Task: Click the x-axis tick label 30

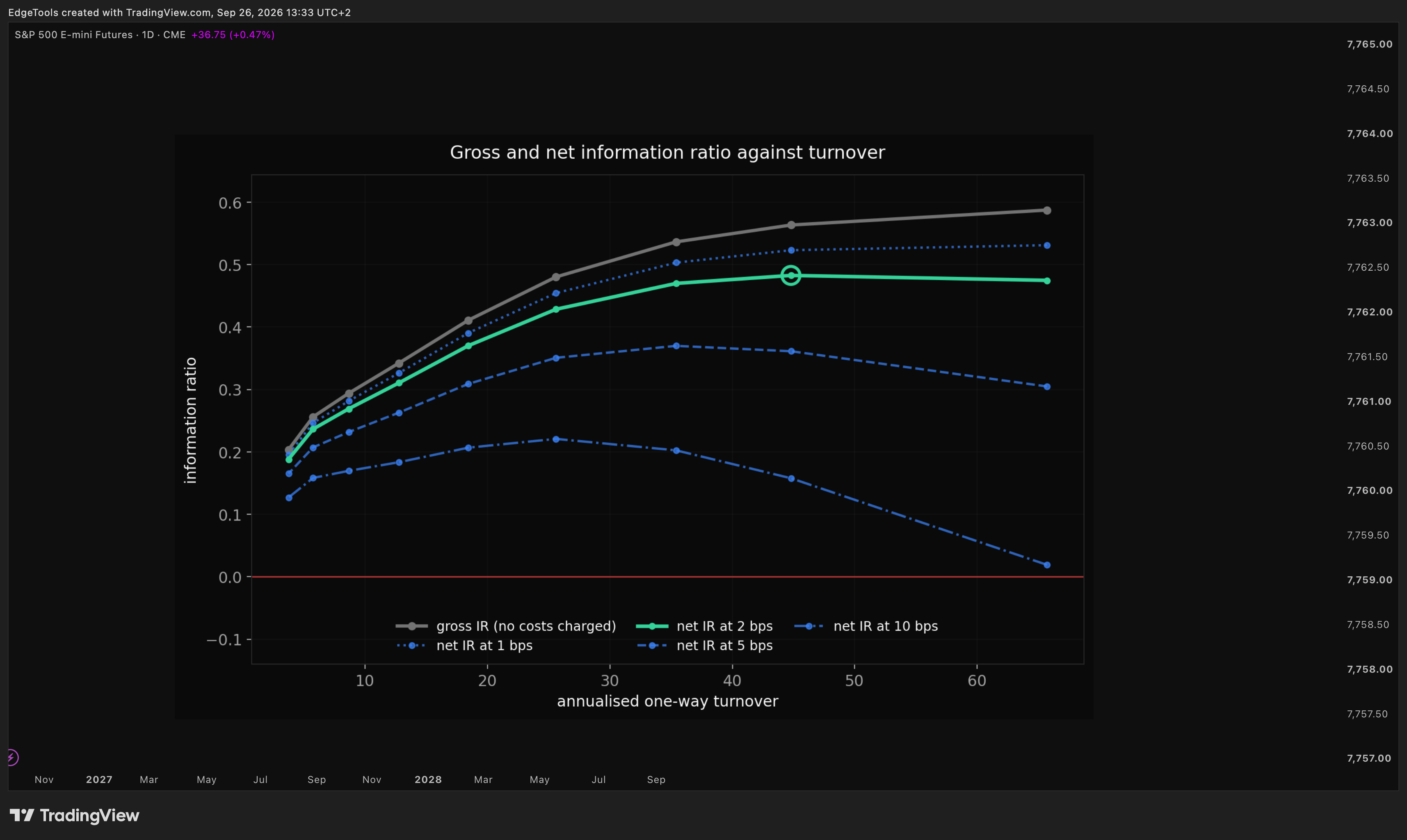Action: (610, 680)
